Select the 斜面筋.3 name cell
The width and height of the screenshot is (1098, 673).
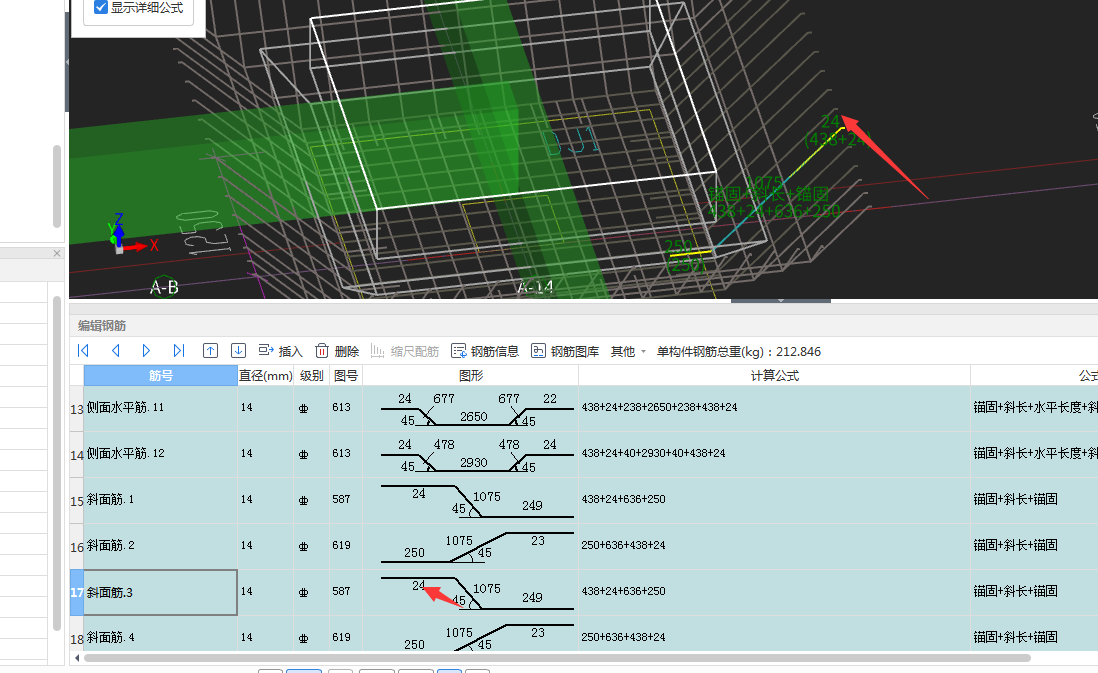[160, 592]
